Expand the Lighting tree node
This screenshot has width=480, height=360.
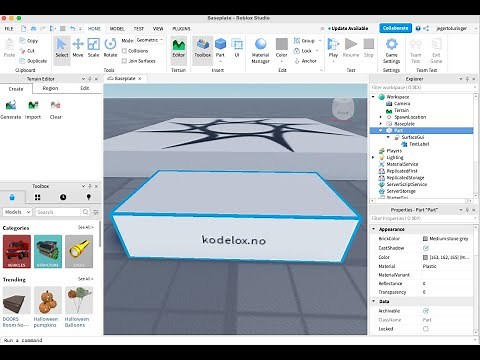(373, 157)
